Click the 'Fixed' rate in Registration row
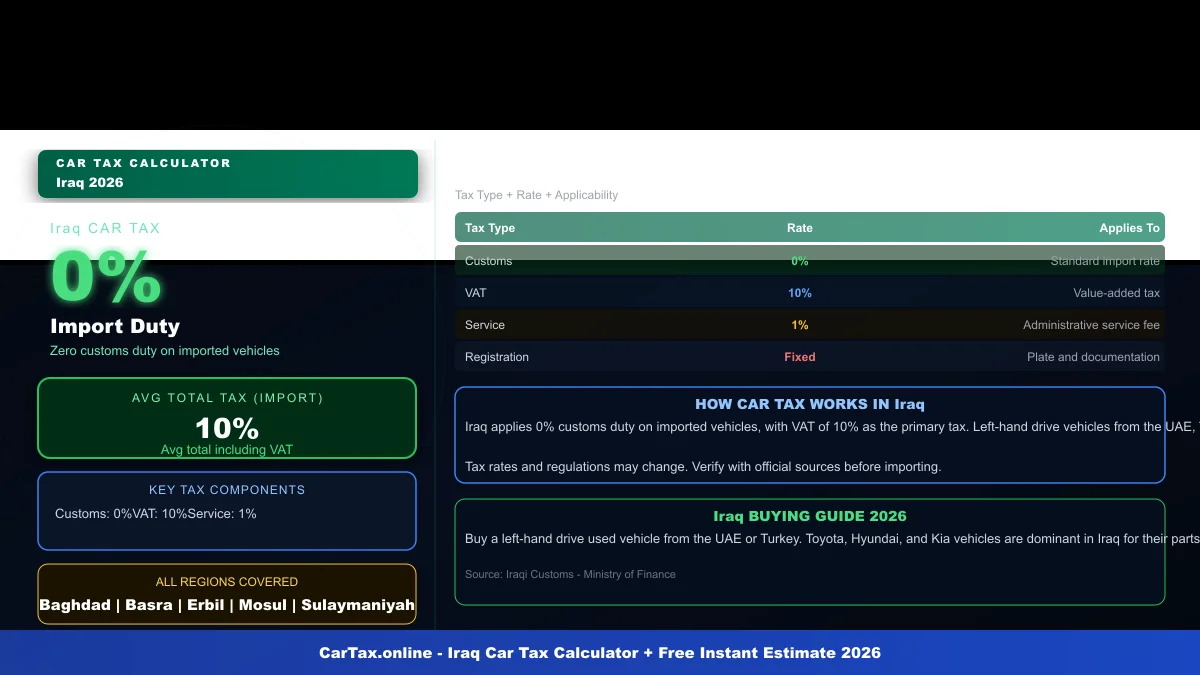The width and height of the screenshot is (1200, 675). pos(800,357)
